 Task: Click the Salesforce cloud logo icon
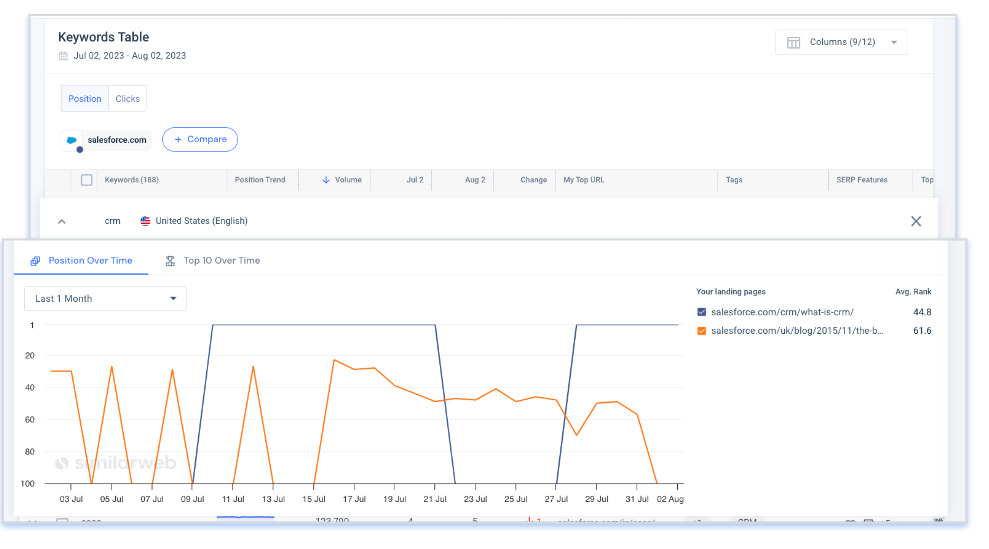pos(73,141)
